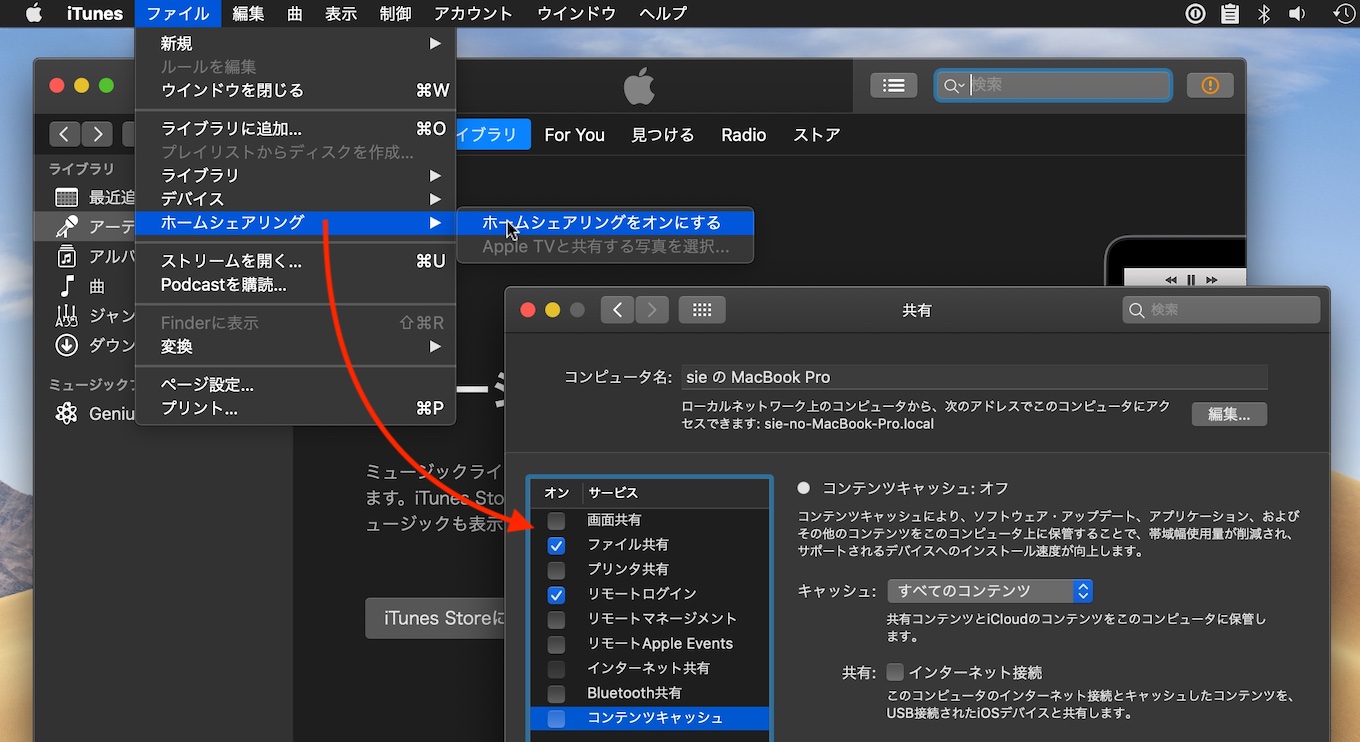Open the ヘルプ menu
This screenshot has height=742, width=1360.
663,13
